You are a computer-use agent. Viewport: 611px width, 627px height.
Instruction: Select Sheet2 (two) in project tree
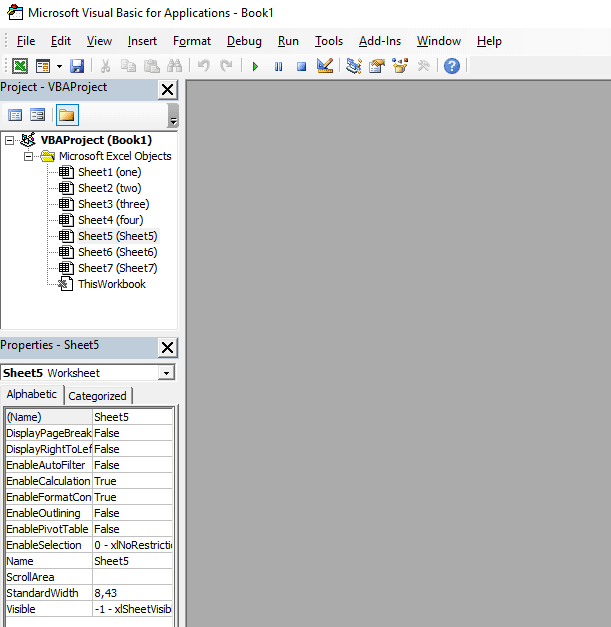point(110,188)
